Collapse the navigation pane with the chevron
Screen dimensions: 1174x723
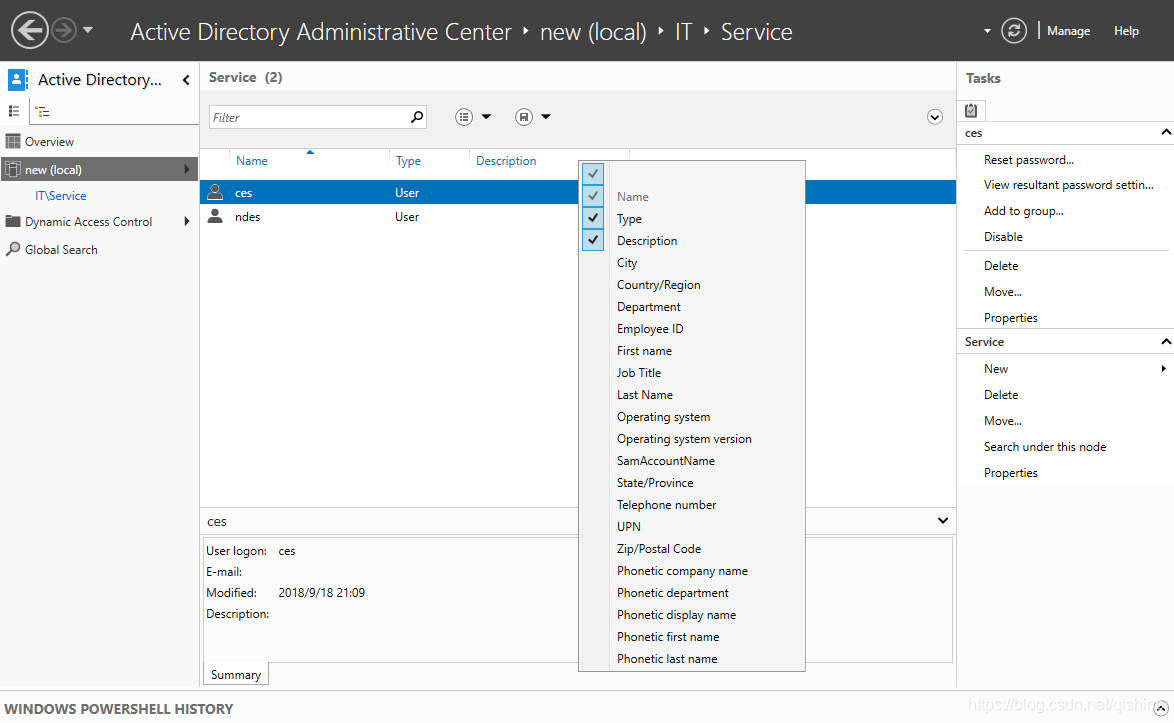click(186, 80)
